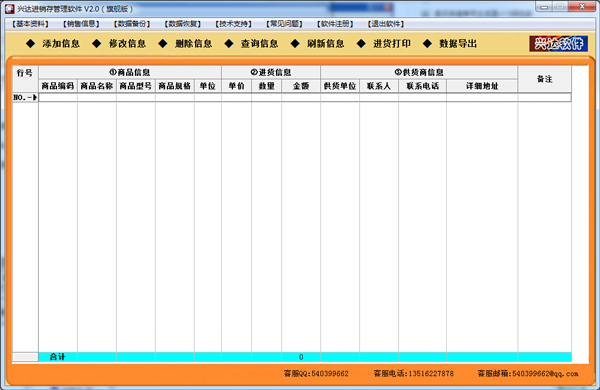Click the 兴达软件 logo banner
The height and width of the screenshot is (390, 600).
tap(558, 44)
